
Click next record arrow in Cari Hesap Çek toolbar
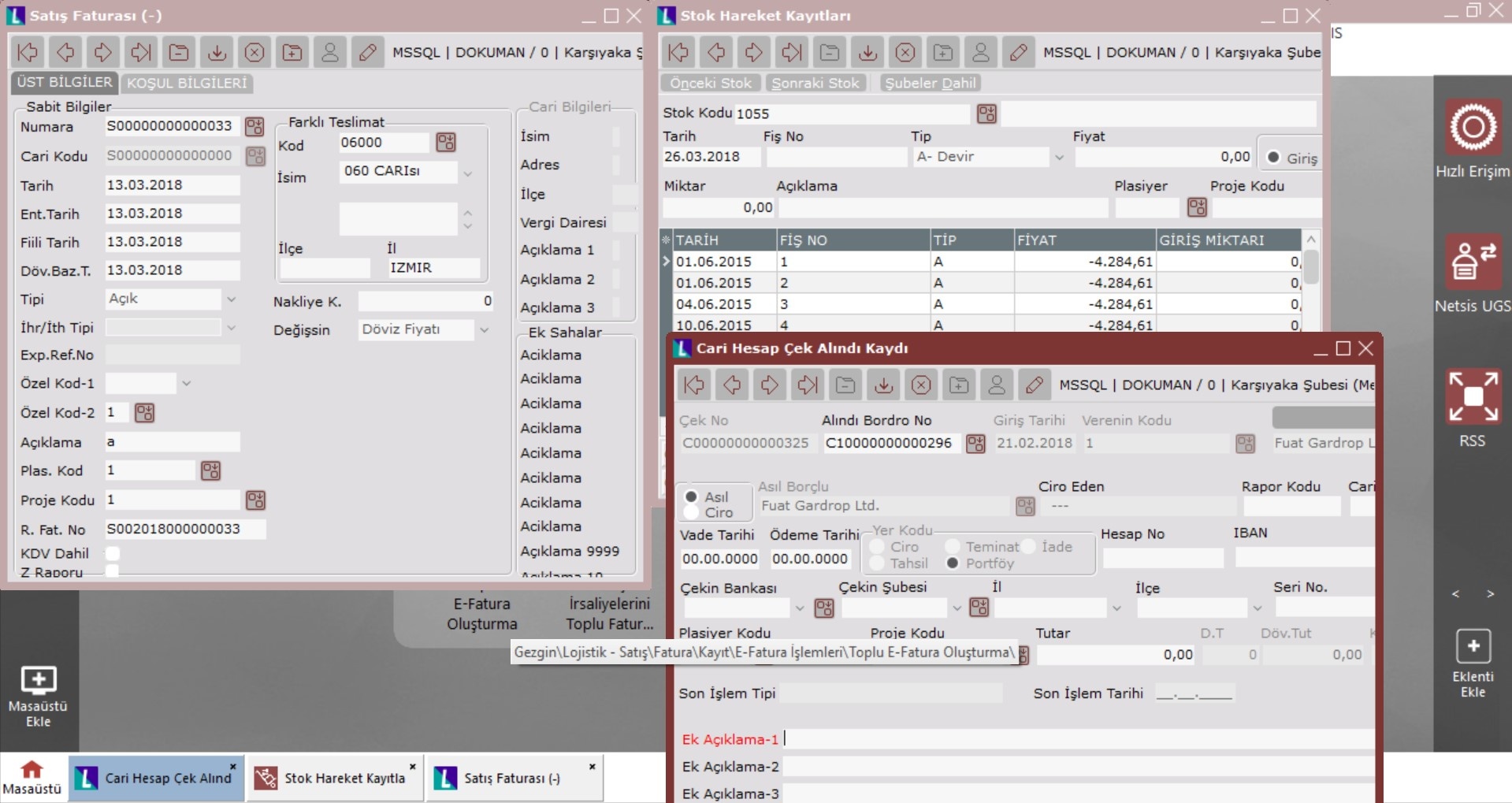tap(770, 385)
